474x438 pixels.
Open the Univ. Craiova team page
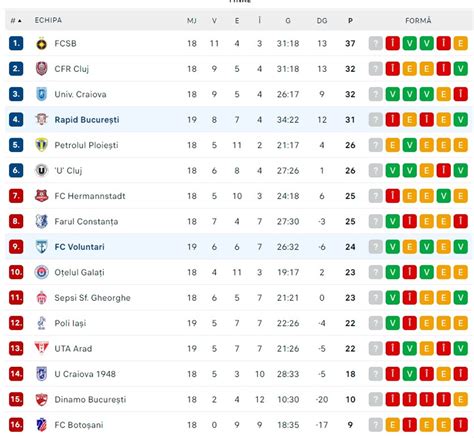80,94
